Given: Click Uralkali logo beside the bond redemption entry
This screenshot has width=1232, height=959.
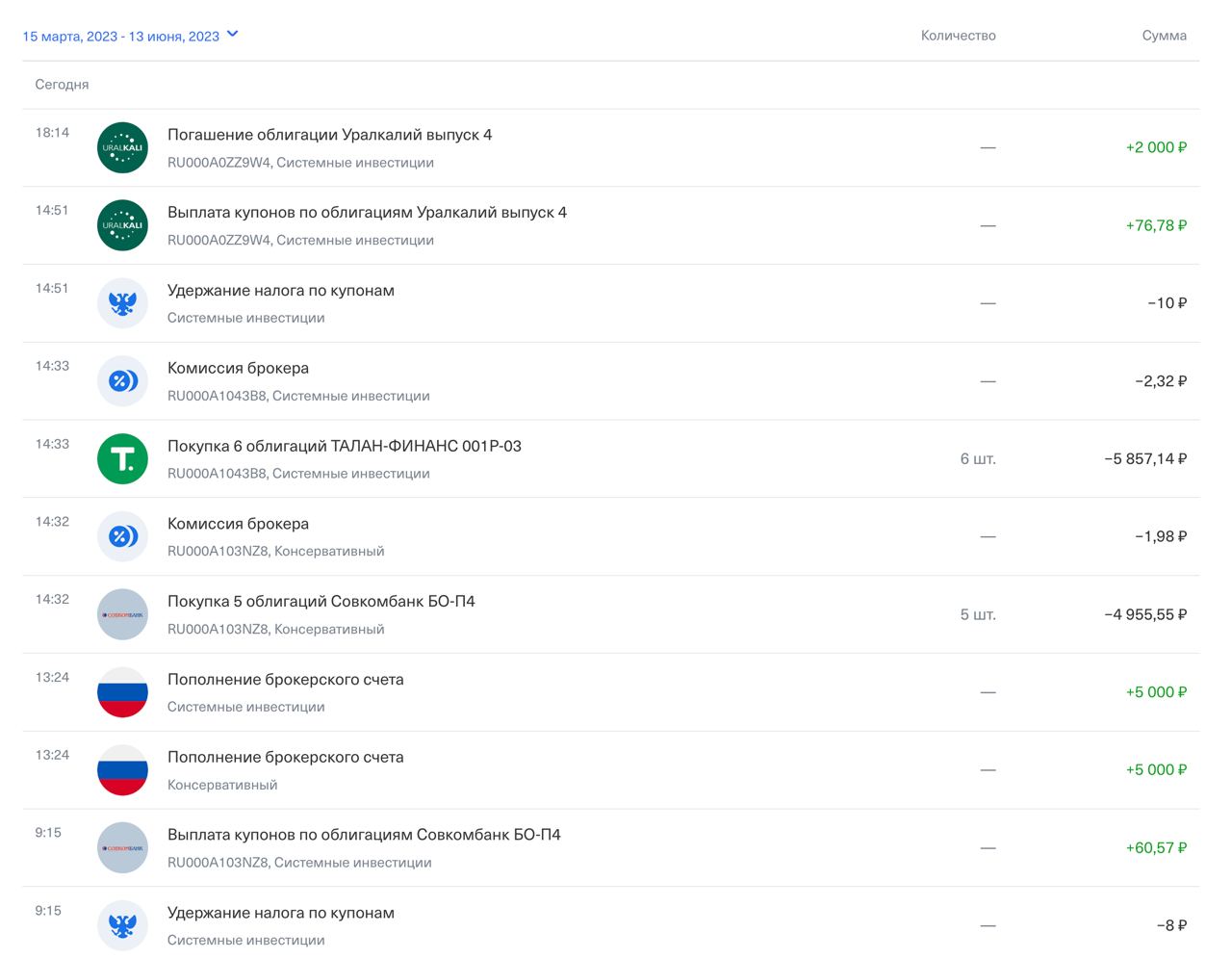Looking at the screenshot, I should coord(122,147).
